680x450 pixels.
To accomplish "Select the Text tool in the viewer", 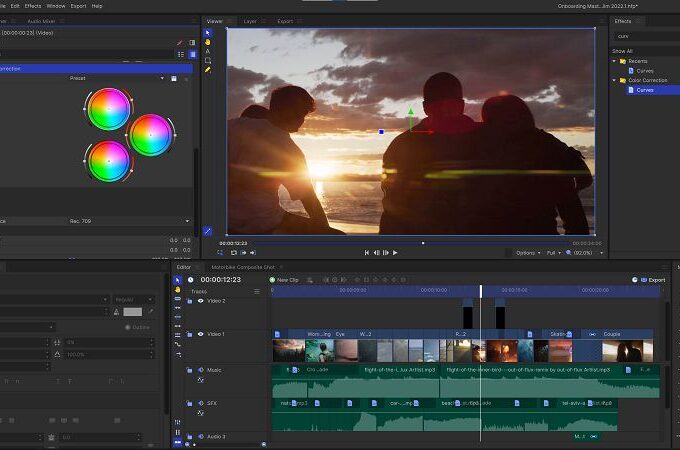I will (x=208, y=51).
